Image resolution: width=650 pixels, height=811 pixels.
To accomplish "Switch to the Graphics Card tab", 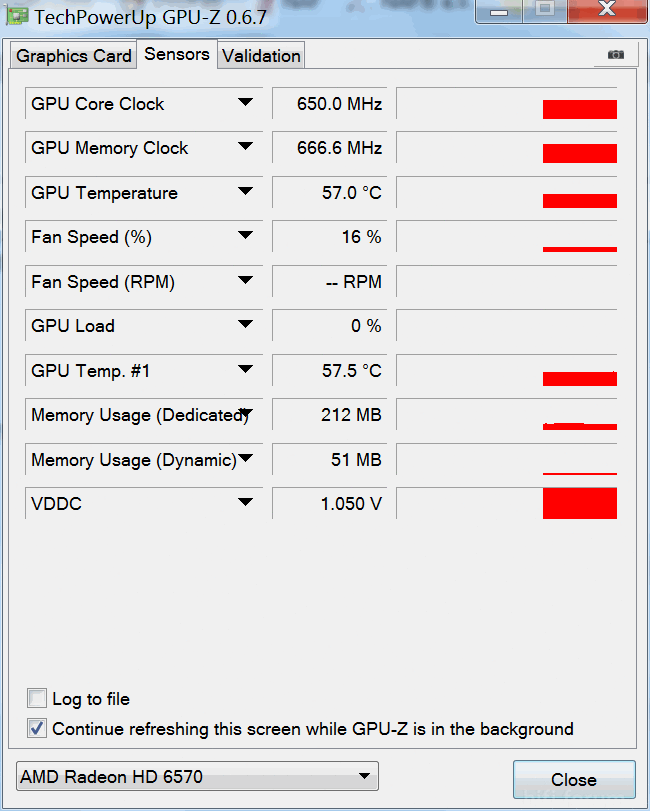I will (x=73, y=55).
